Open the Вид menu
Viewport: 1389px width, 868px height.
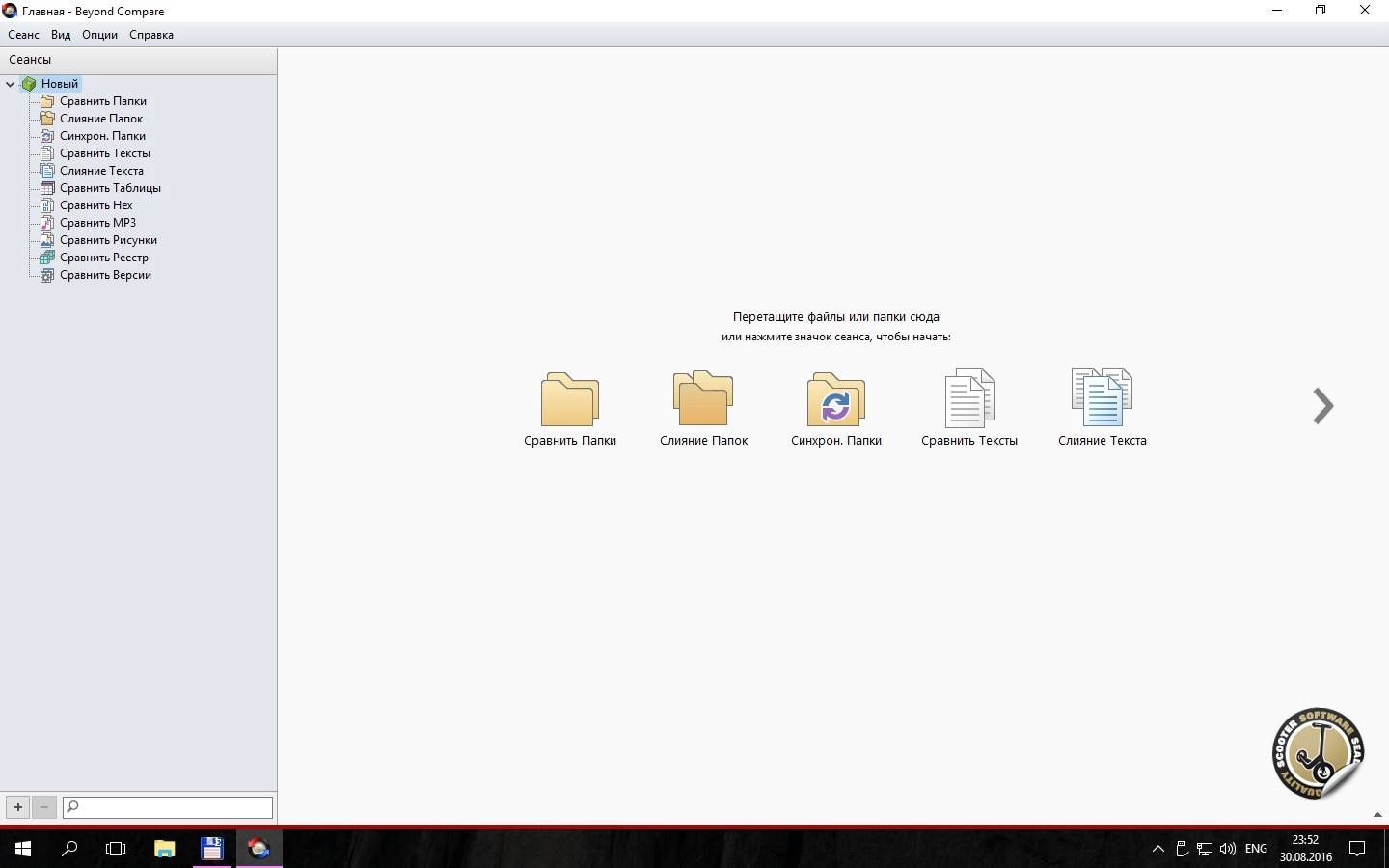[x=61, y=35]
